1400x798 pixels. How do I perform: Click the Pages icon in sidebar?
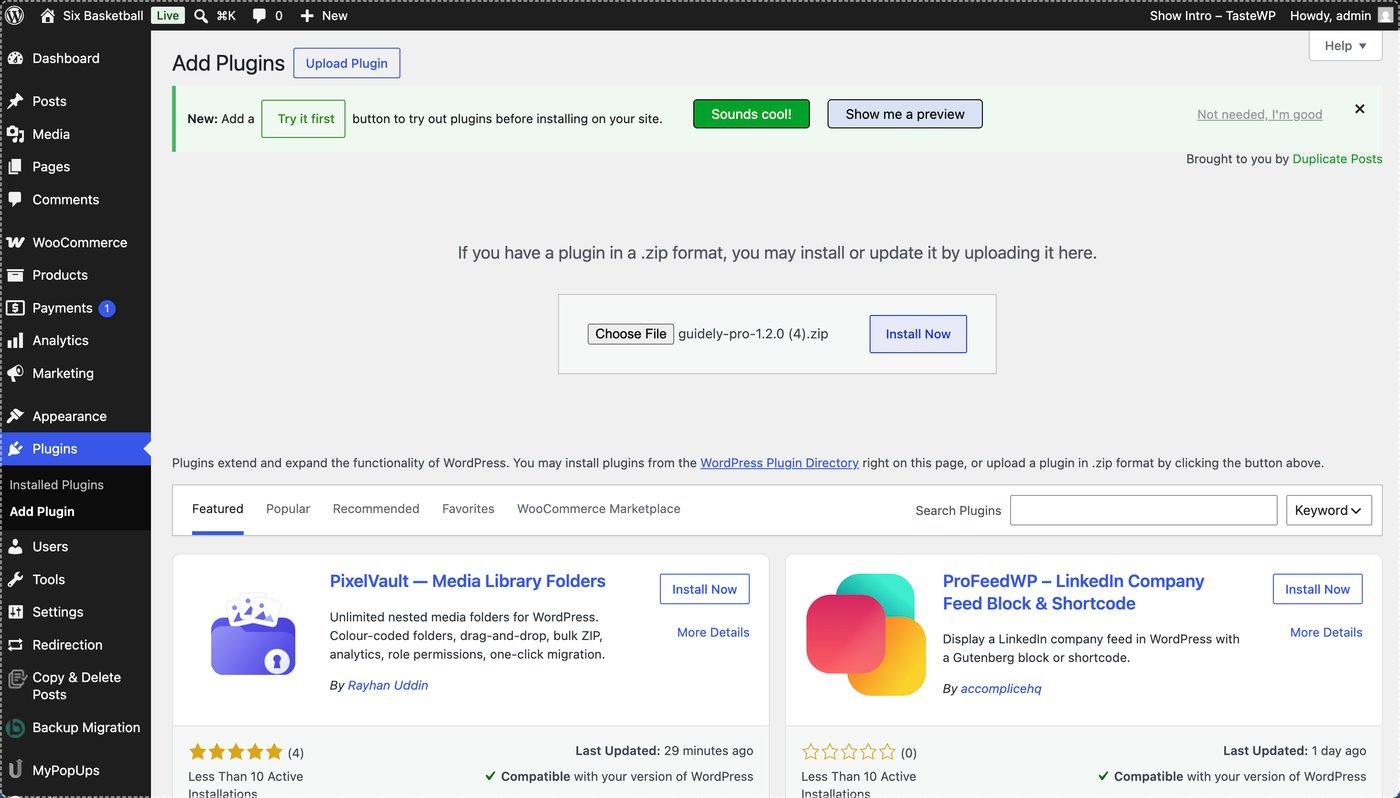point(15,167)
